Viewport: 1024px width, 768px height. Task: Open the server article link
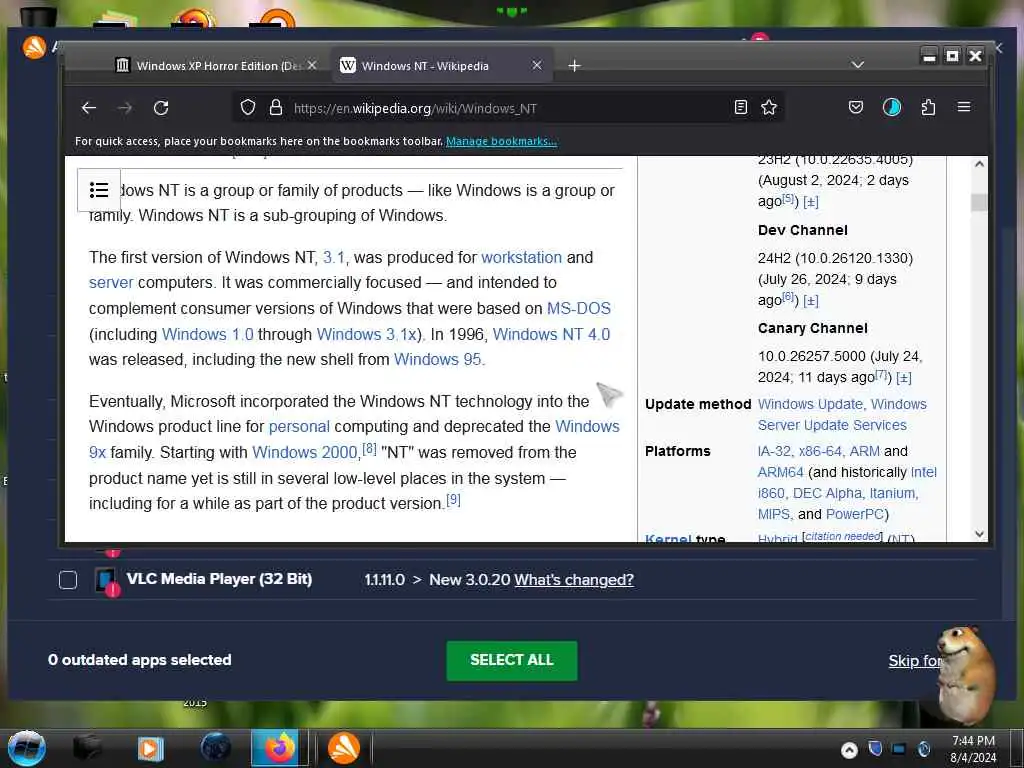tap(111, 283)
